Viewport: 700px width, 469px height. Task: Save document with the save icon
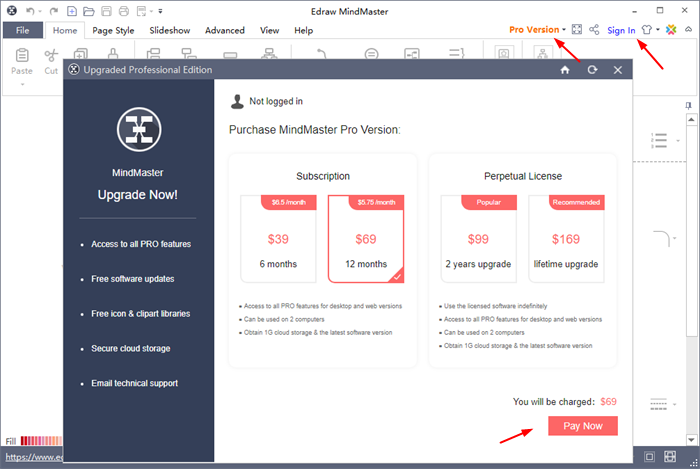(106, 11)
